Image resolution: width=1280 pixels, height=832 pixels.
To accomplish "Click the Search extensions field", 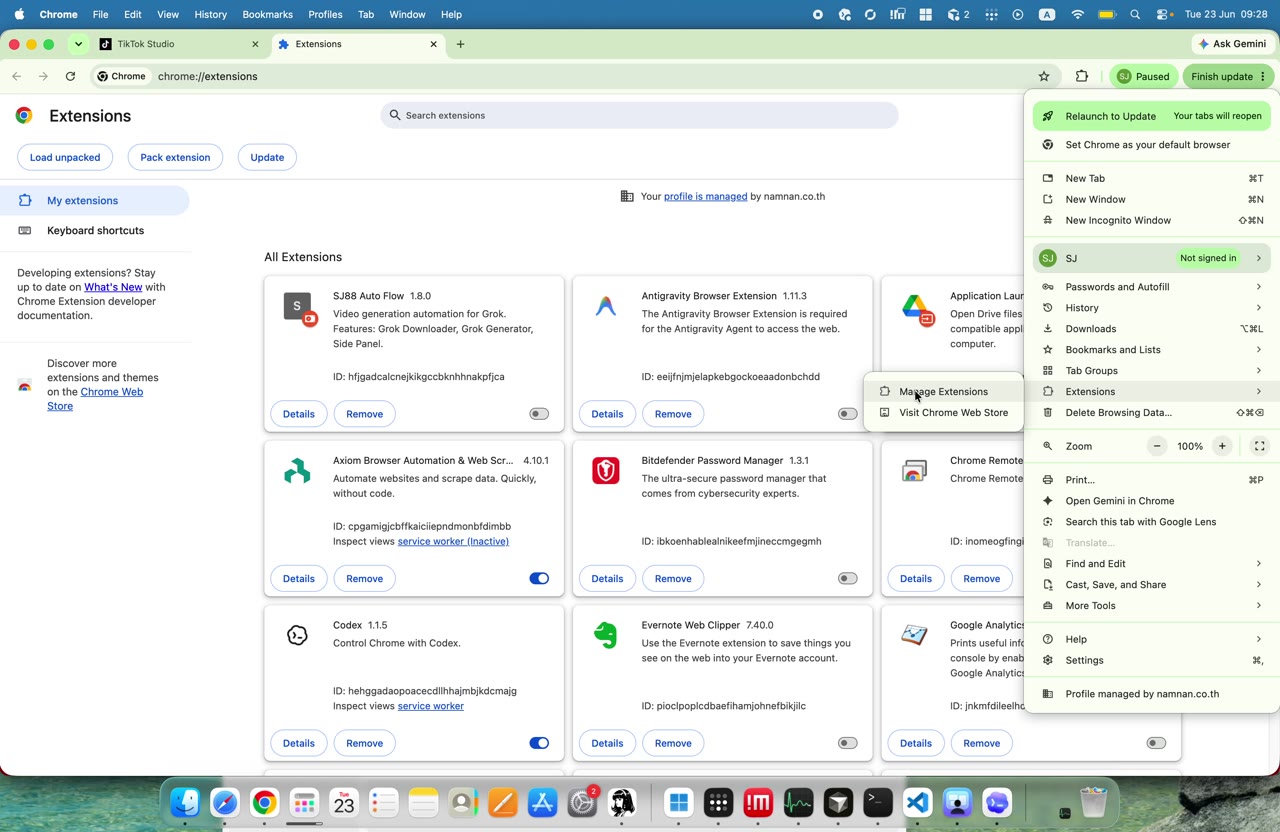I will pos(639,115).
